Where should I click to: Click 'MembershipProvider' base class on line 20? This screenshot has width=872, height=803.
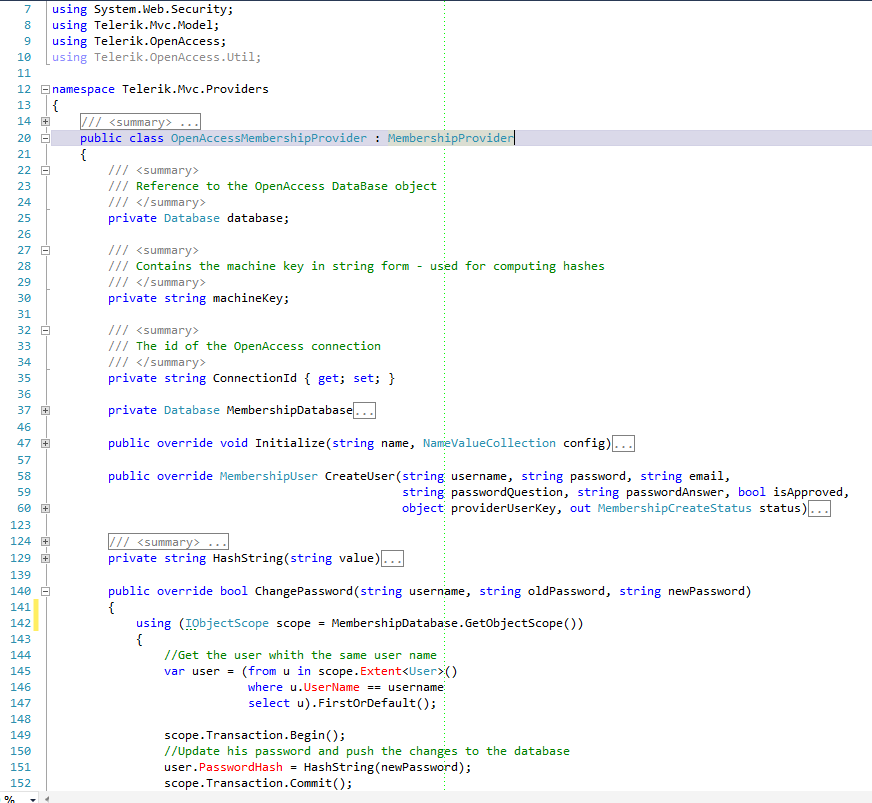tap(450, 138)
